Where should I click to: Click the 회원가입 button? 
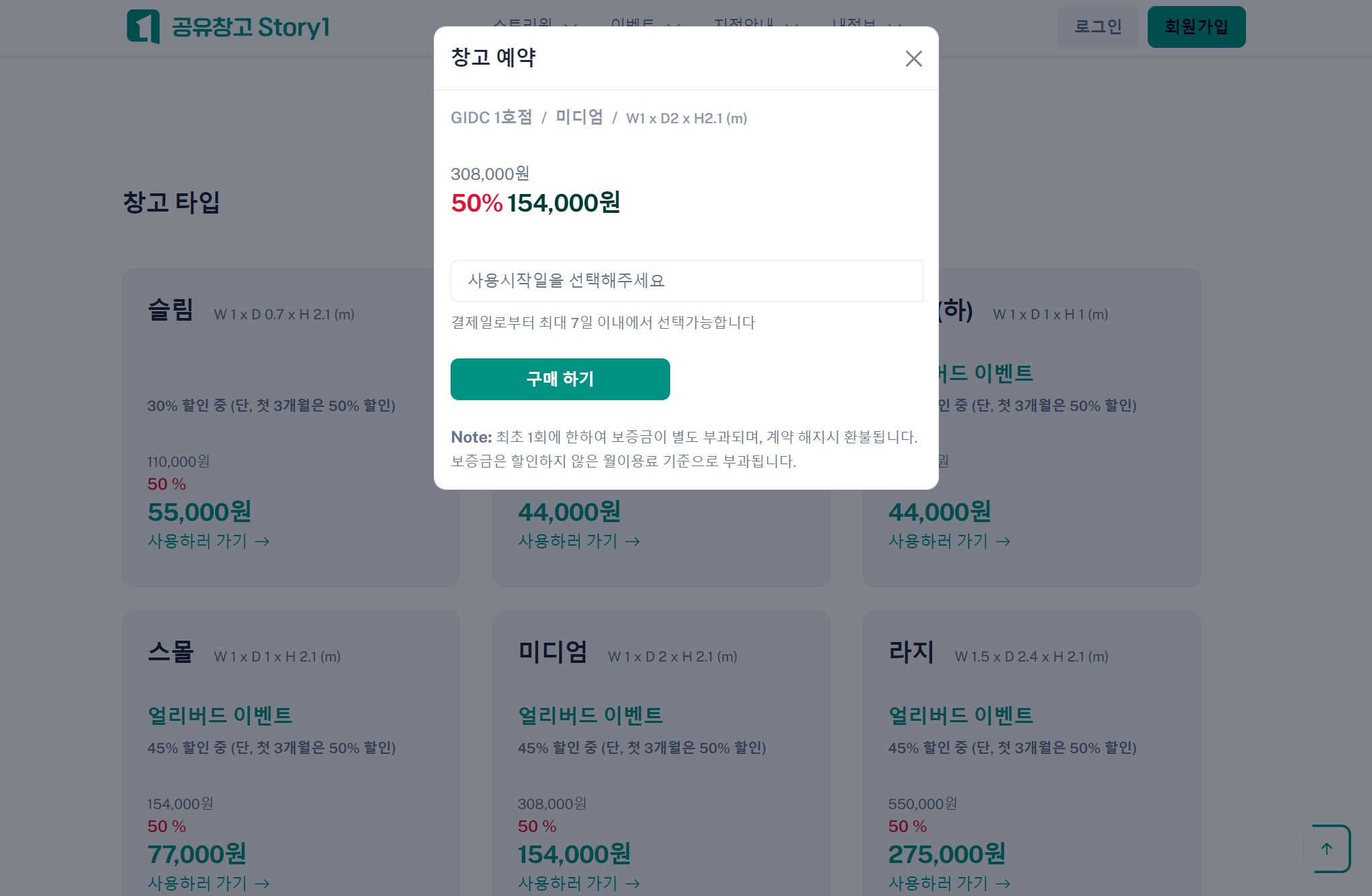pos(1196,27)
